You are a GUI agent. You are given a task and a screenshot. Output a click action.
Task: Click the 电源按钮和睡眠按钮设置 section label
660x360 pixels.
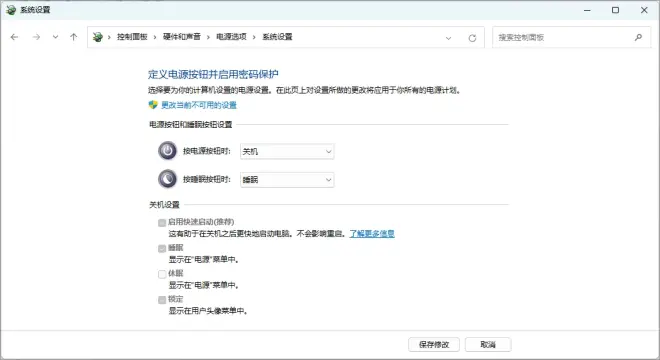pyautogui.click(x=191, y=125)
